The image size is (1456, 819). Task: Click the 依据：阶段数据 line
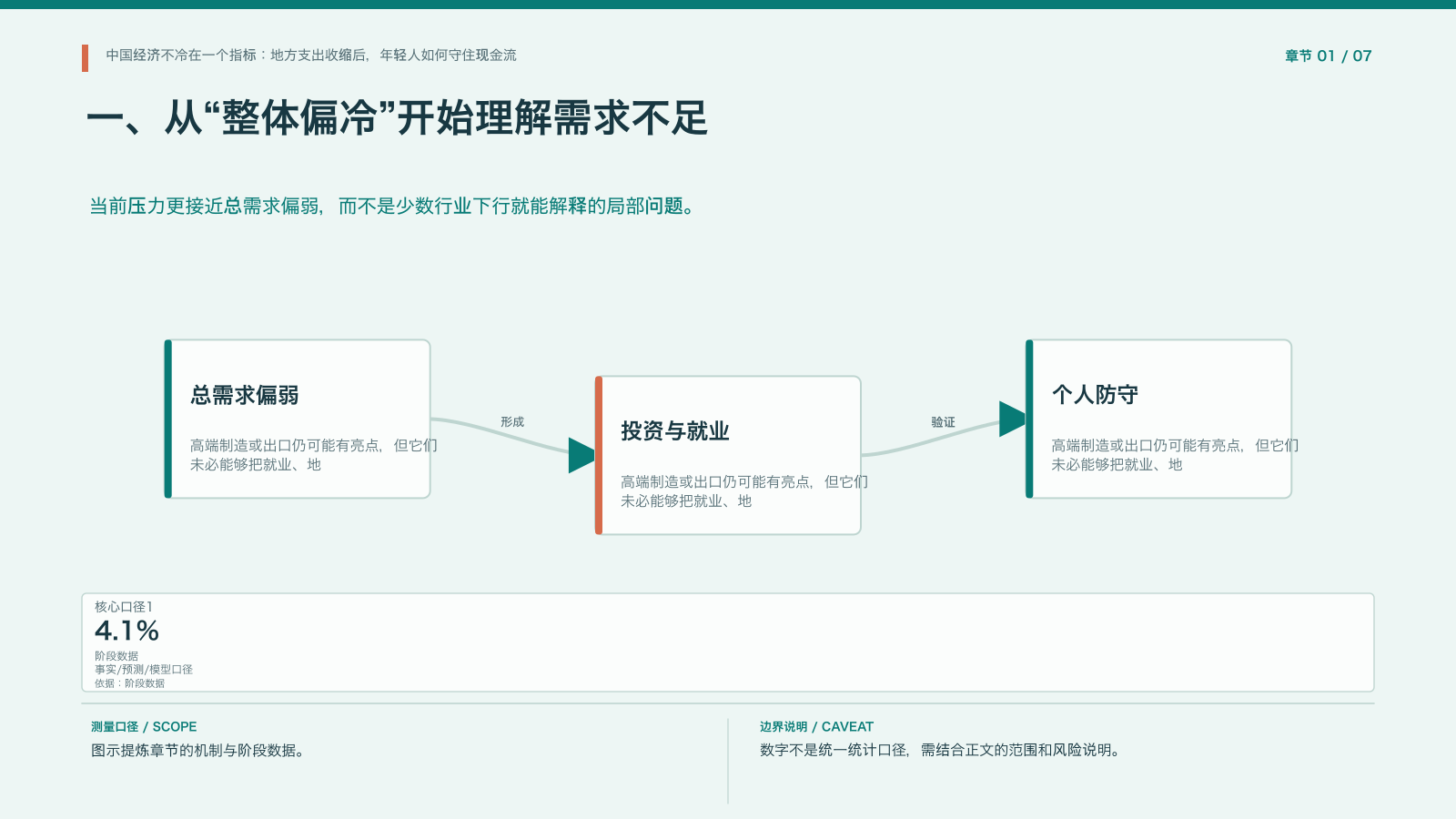coord(130,683)
